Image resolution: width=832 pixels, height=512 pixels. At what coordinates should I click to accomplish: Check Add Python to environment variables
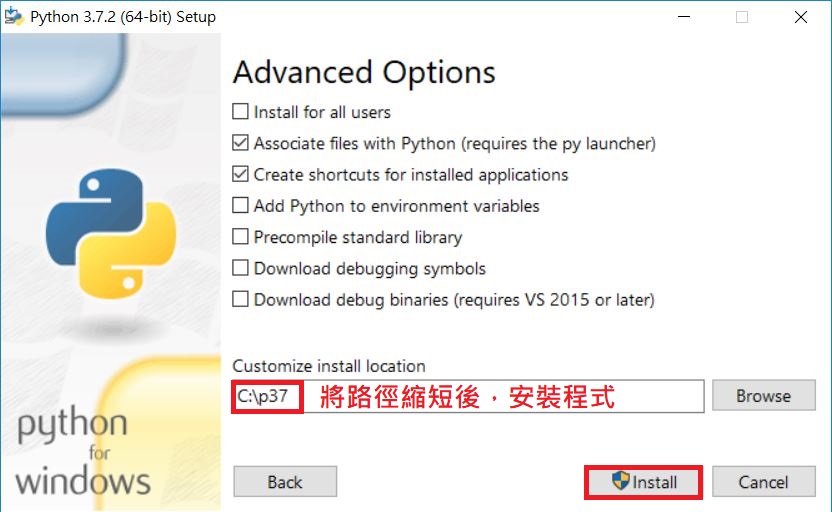coord(240,205)
